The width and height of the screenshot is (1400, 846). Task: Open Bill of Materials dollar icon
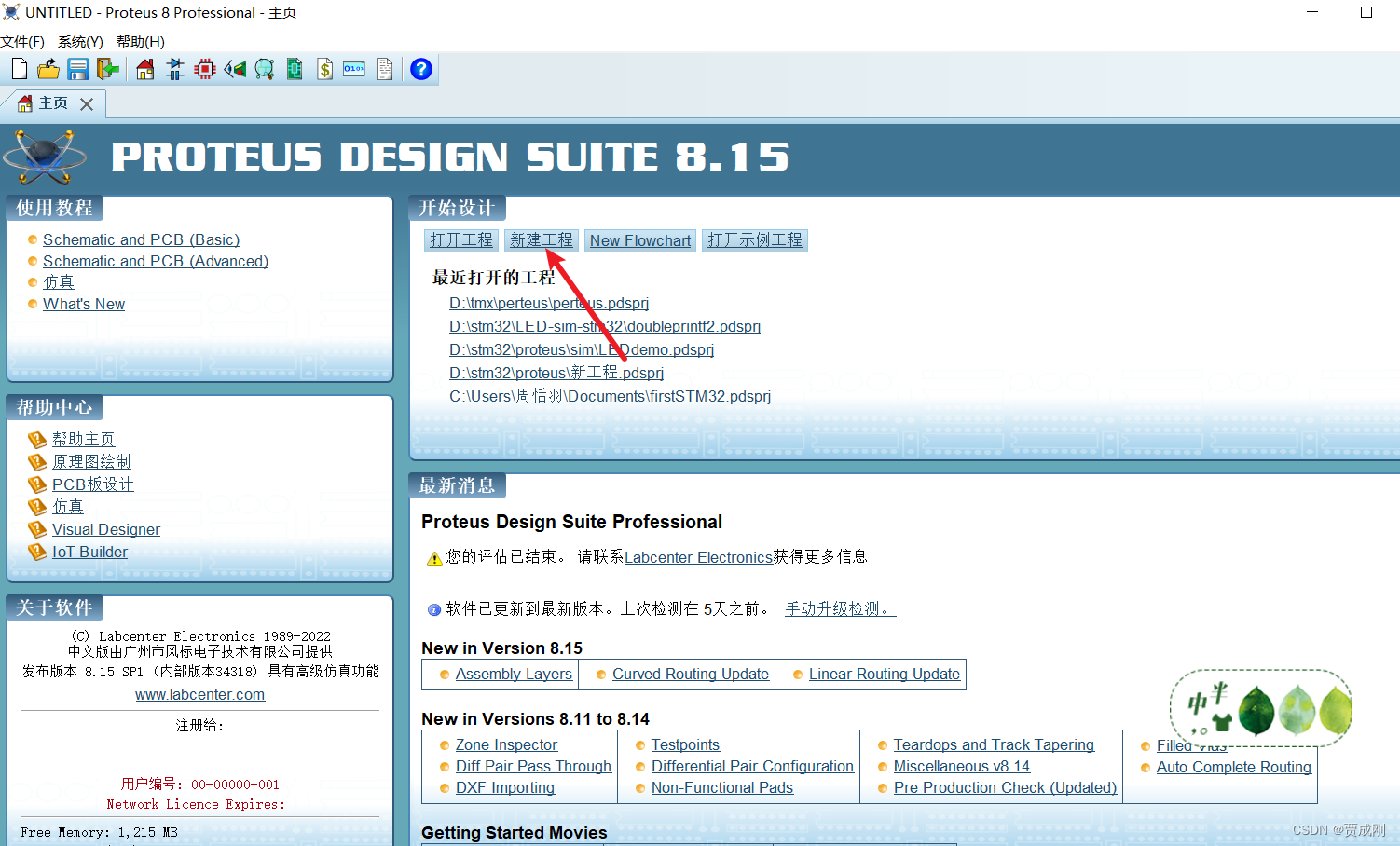pyautogui.click(x=324, y=69)
